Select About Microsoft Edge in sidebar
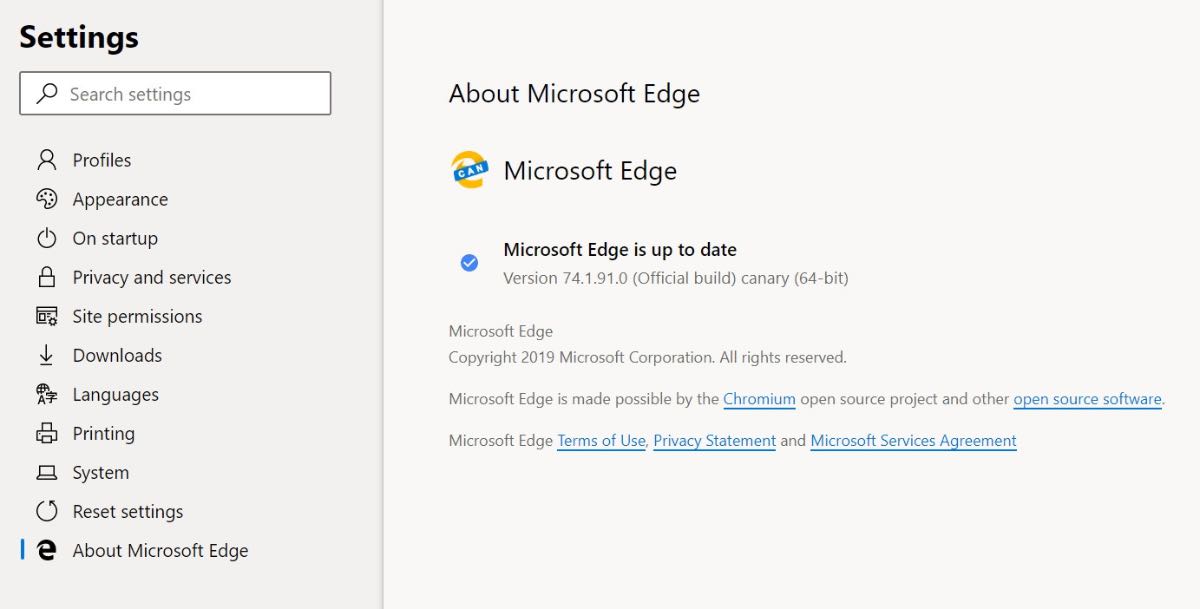This screenshot has height=609, width=1200. 160,550
